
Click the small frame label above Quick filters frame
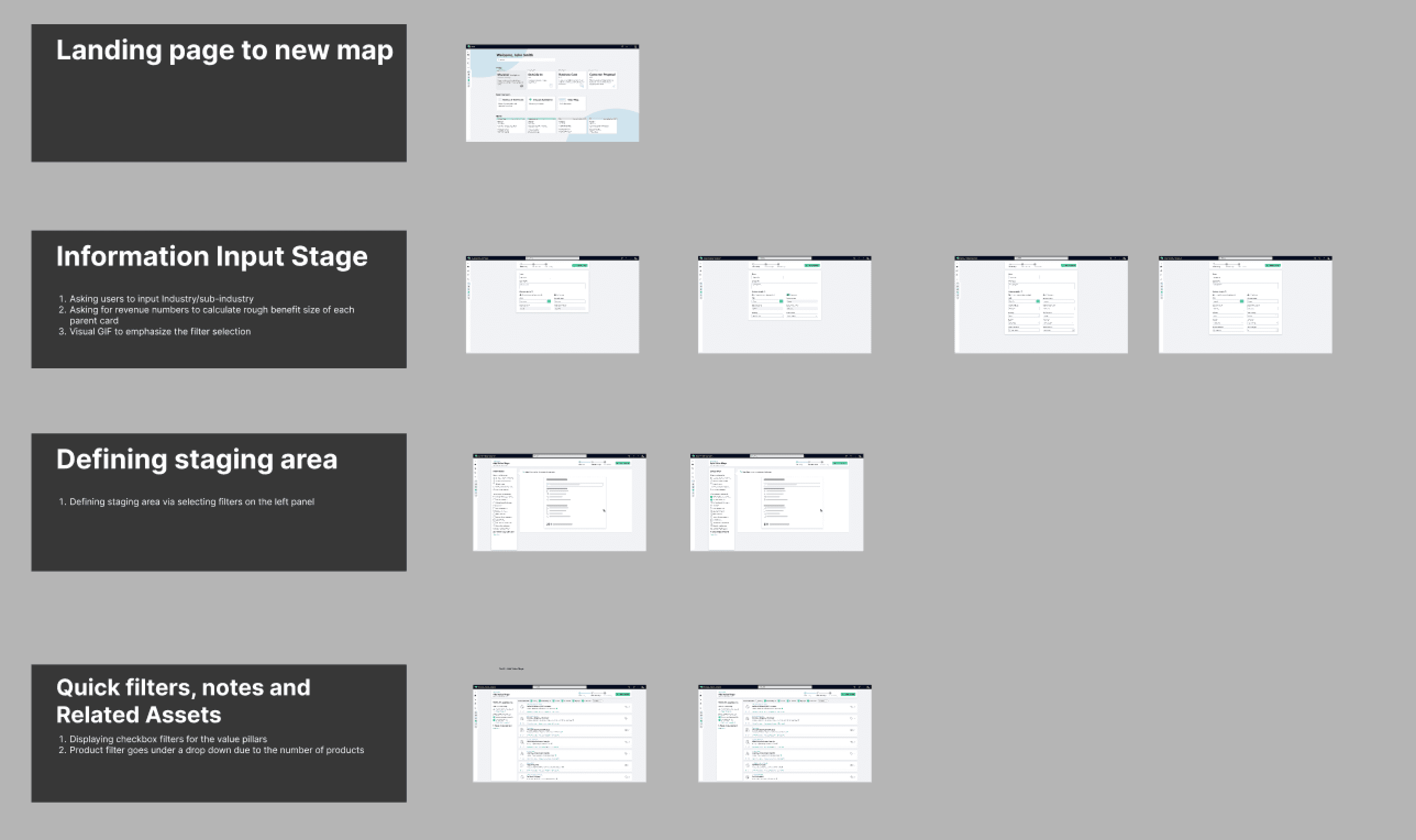coord(511,668)
